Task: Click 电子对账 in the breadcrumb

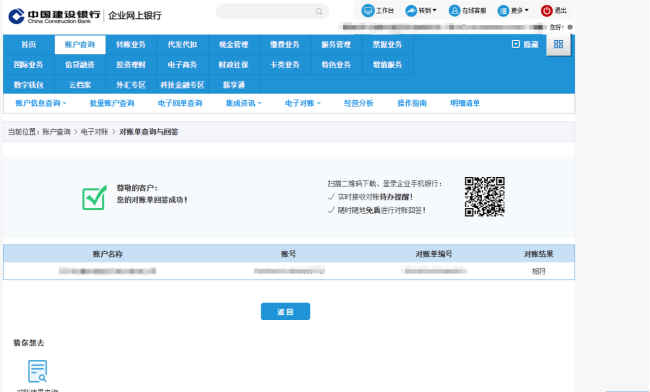Action: 95,132
